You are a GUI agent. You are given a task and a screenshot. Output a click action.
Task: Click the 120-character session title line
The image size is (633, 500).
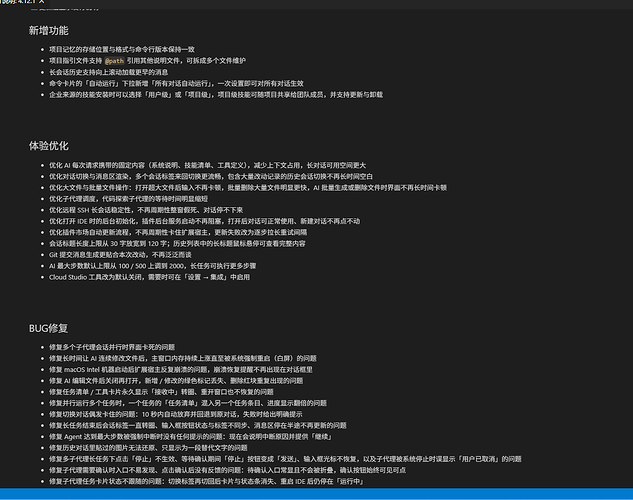click(x=177, y=244)
